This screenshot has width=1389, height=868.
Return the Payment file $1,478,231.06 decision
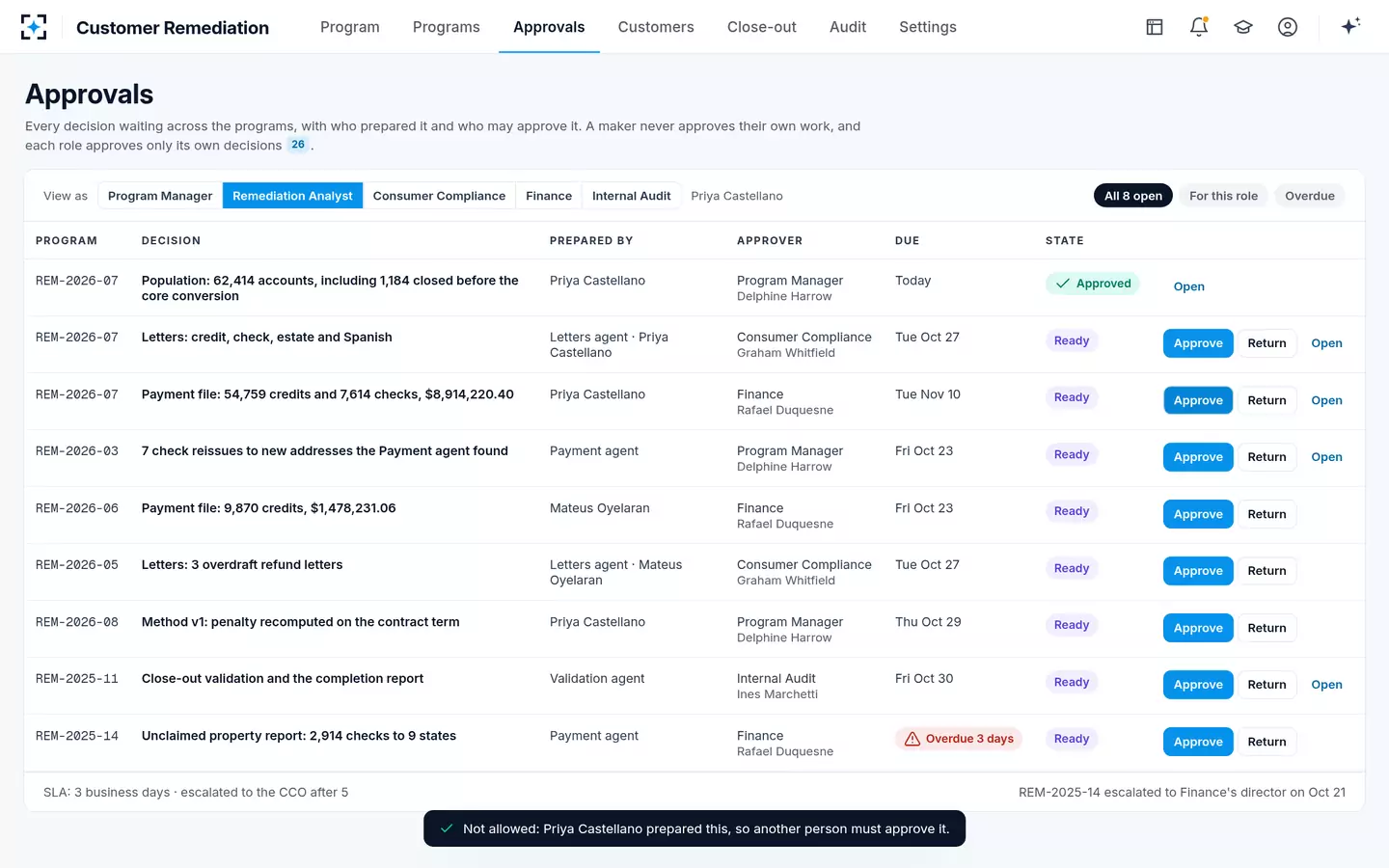coord(1266,514)
